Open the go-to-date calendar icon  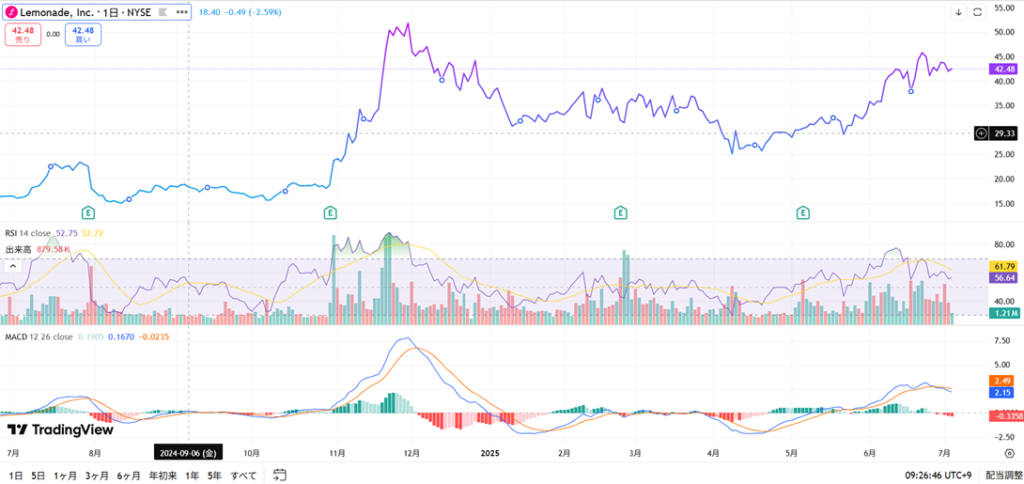click(280, 475)
